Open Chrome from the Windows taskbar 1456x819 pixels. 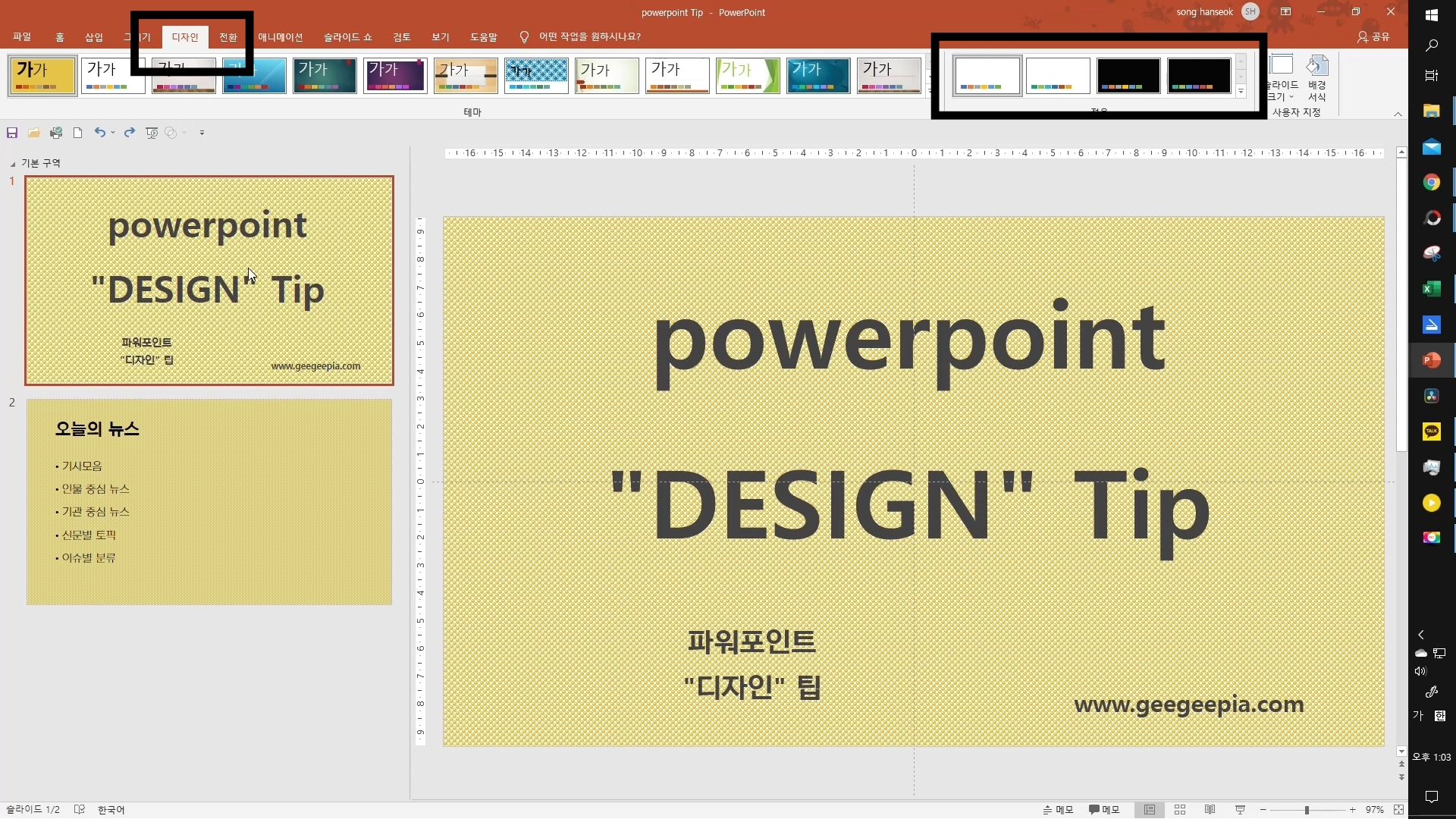pos(1432,182)
